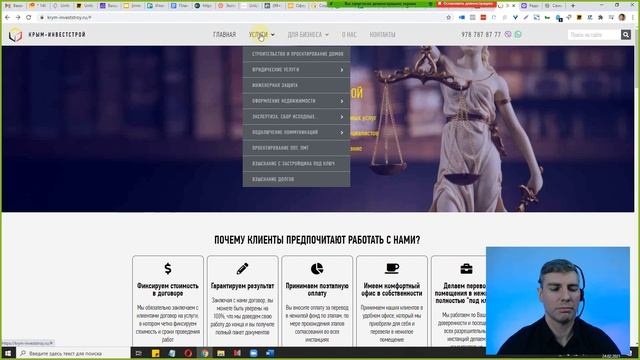Screen dimensions: 640x360
Task: Click Принимаем поэтапную оплату heading
Action: [317, 289]
